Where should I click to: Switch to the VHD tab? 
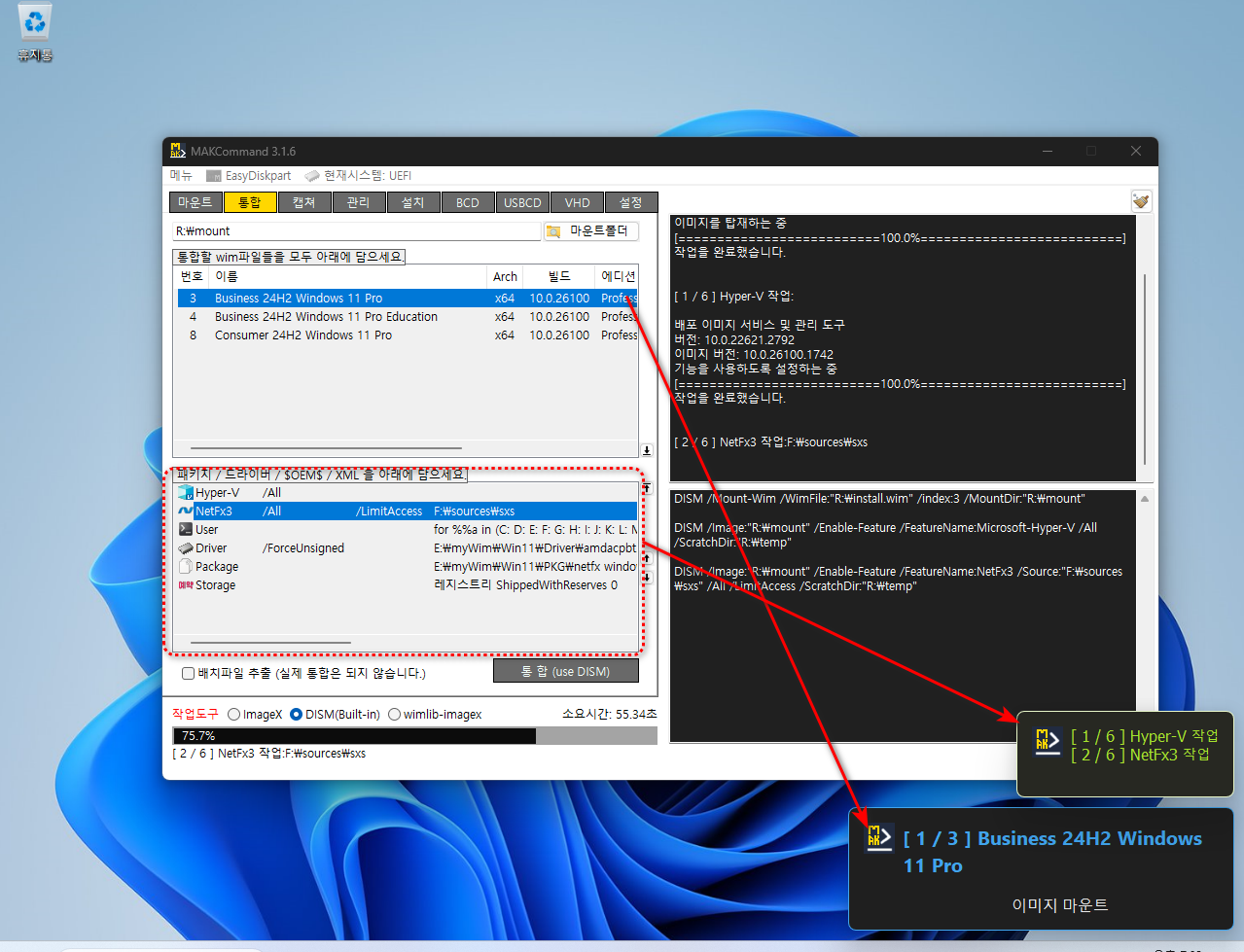pyautogui.click(x=577, y=202)
